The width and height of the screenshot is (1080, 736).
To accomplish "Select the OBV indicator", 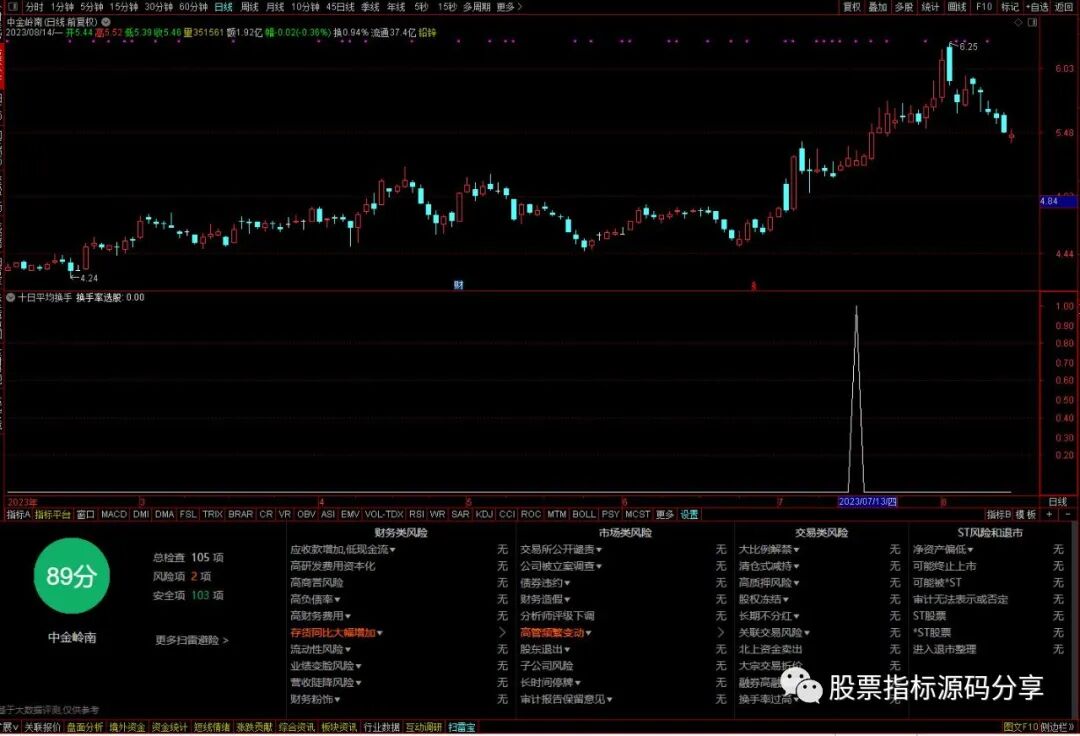I will [x=307, y=514].
